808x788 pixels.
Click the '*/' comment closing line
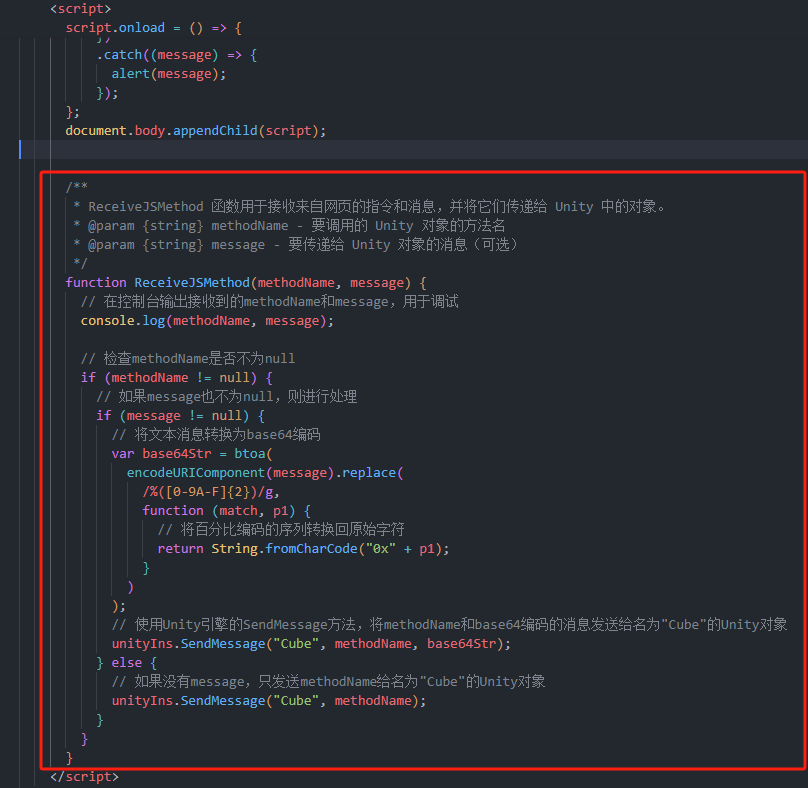tap(80, 263)
